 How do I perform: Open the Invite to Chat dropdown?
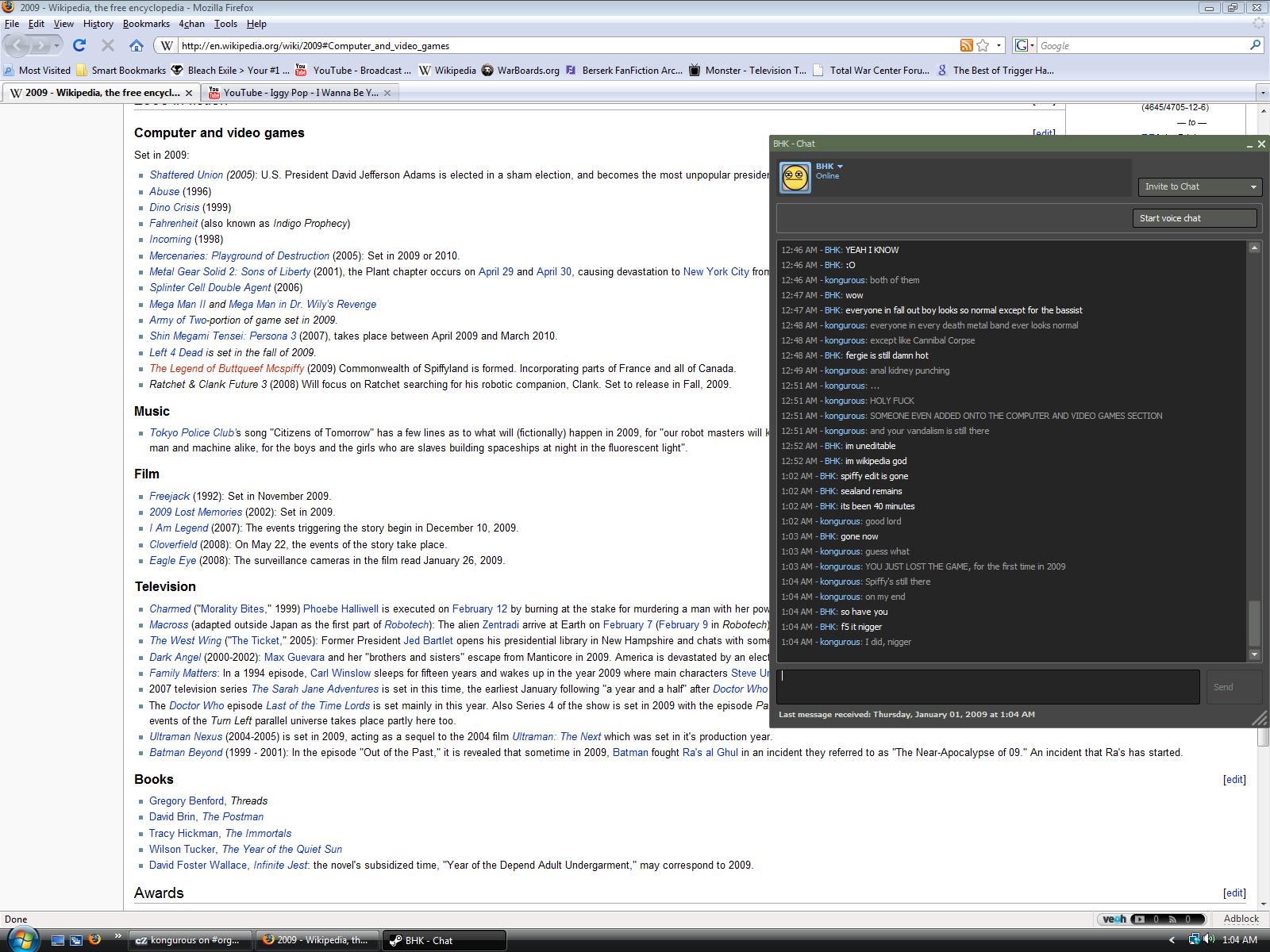[1200, 186]
